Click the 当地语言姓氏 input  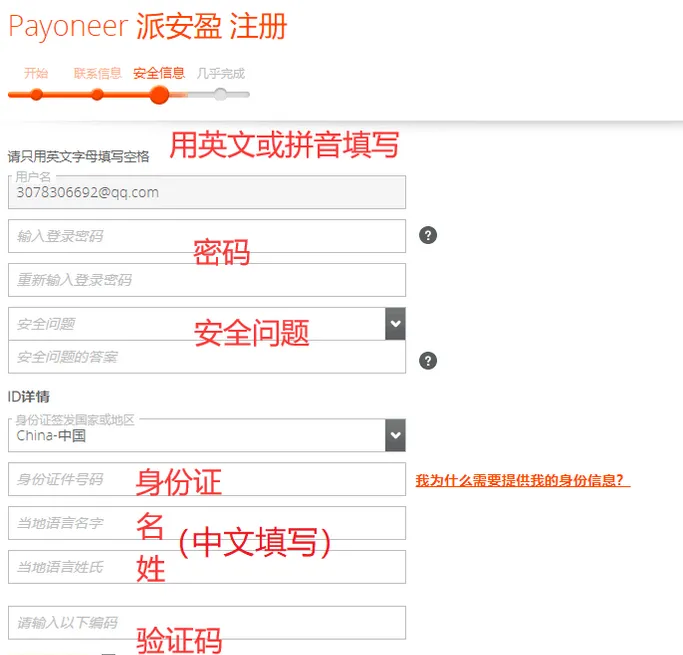pyautogui.click(x=207, y=567)
